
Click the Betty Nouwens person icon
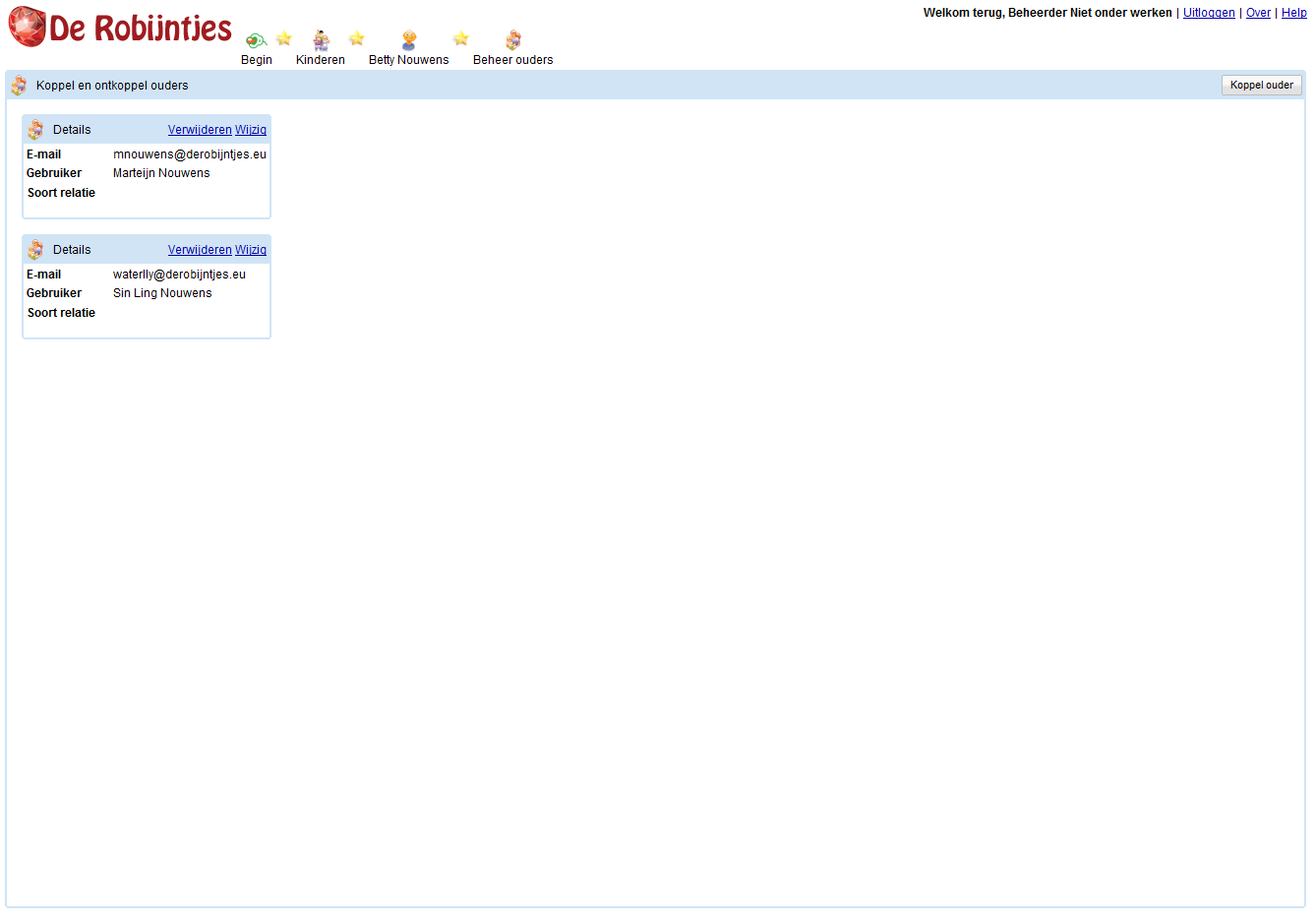point(409,40)
